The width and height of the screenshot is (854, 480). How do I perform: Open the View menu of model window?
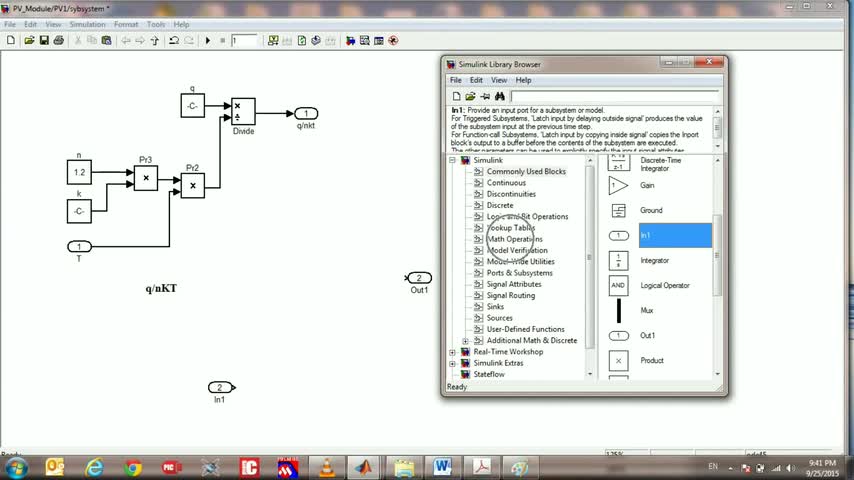(53, 25)
